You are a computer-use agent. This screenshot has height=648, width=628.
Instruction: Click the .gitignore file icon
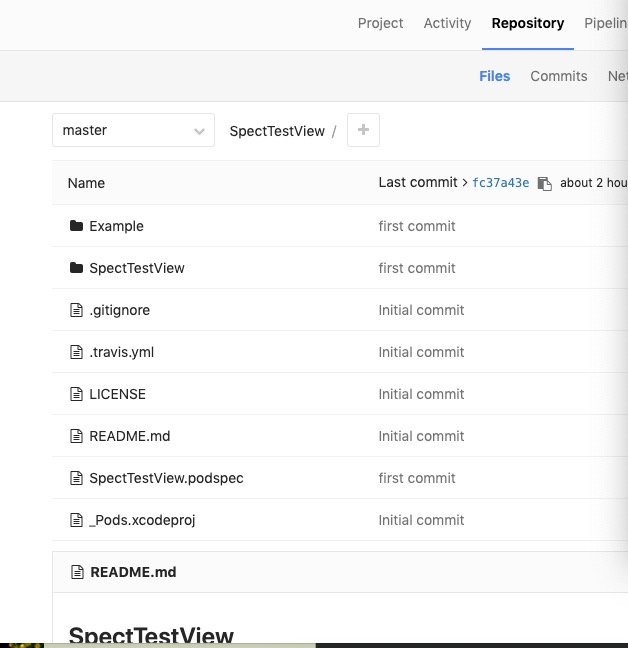(76, 310)
